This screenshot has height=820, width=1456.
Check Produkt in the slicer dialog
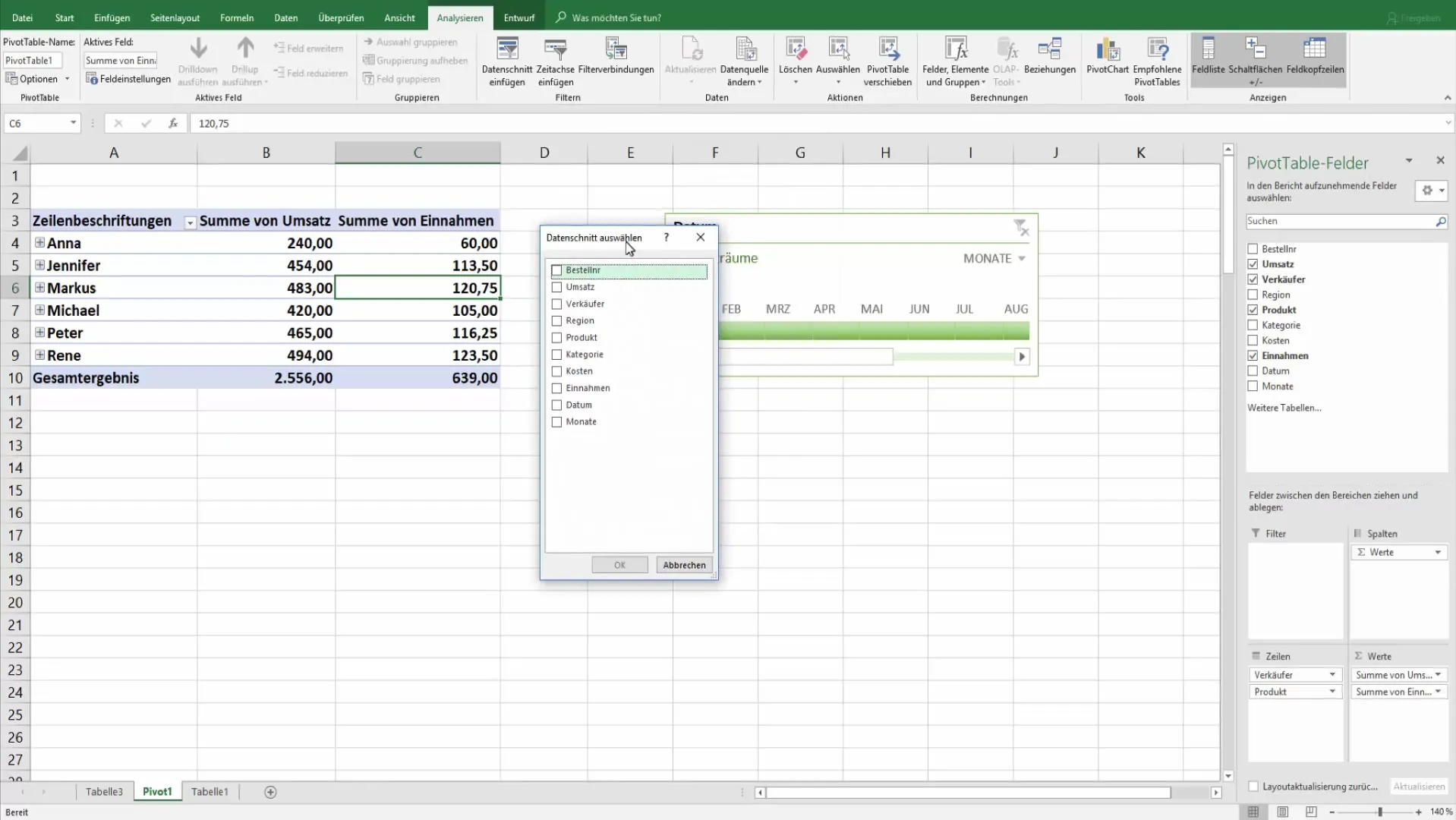coord(556,337)
